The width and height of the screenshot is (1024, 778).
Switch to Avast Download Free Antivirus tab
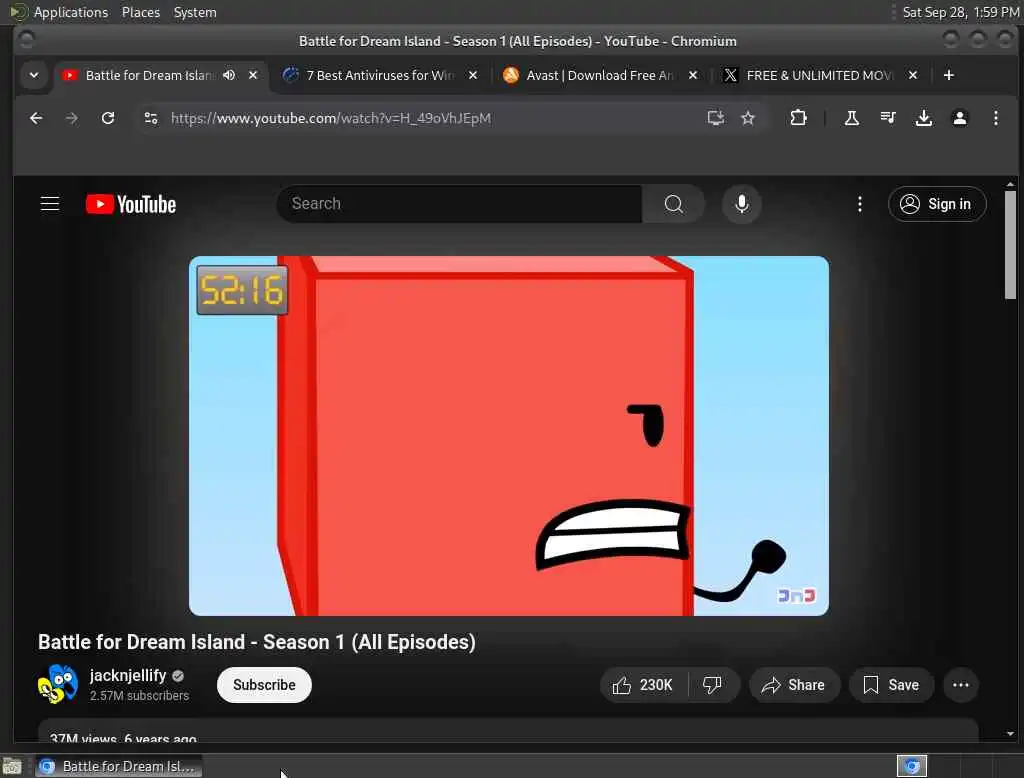pos(600,75)
